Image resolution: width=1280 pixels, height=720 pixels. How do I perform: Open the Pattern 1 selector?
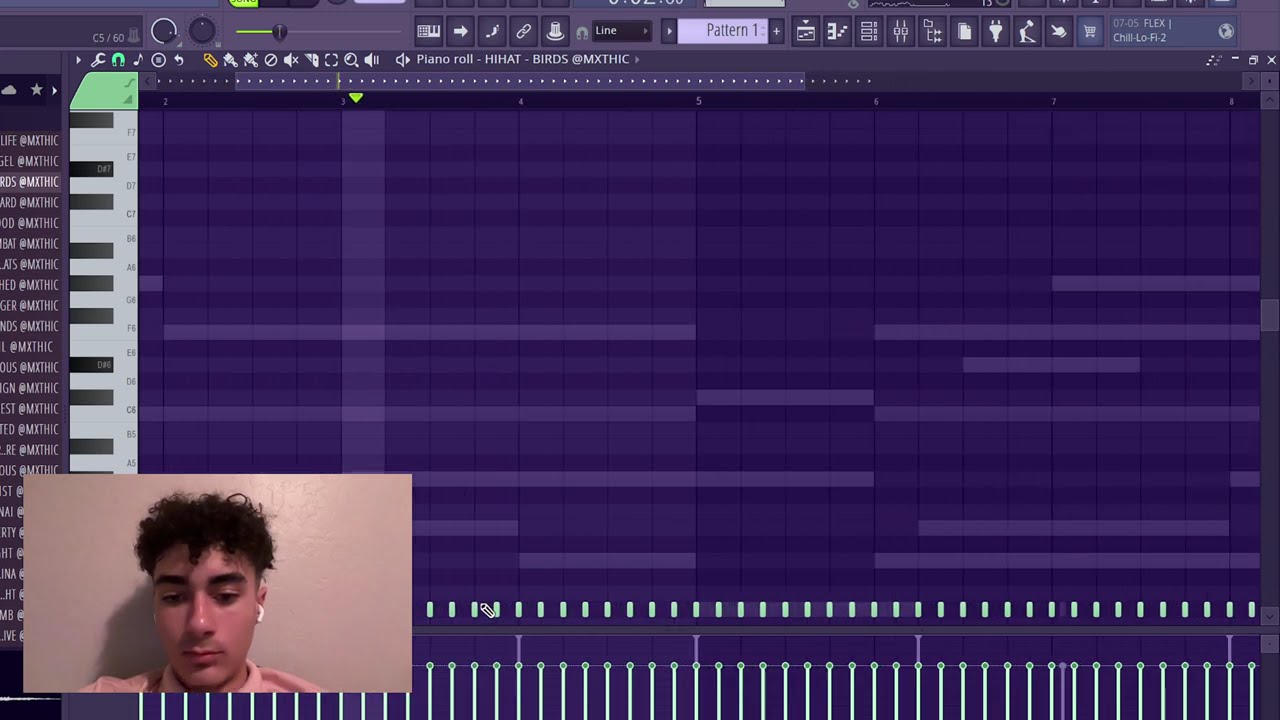pyautogui.click(x=723, y=31)
